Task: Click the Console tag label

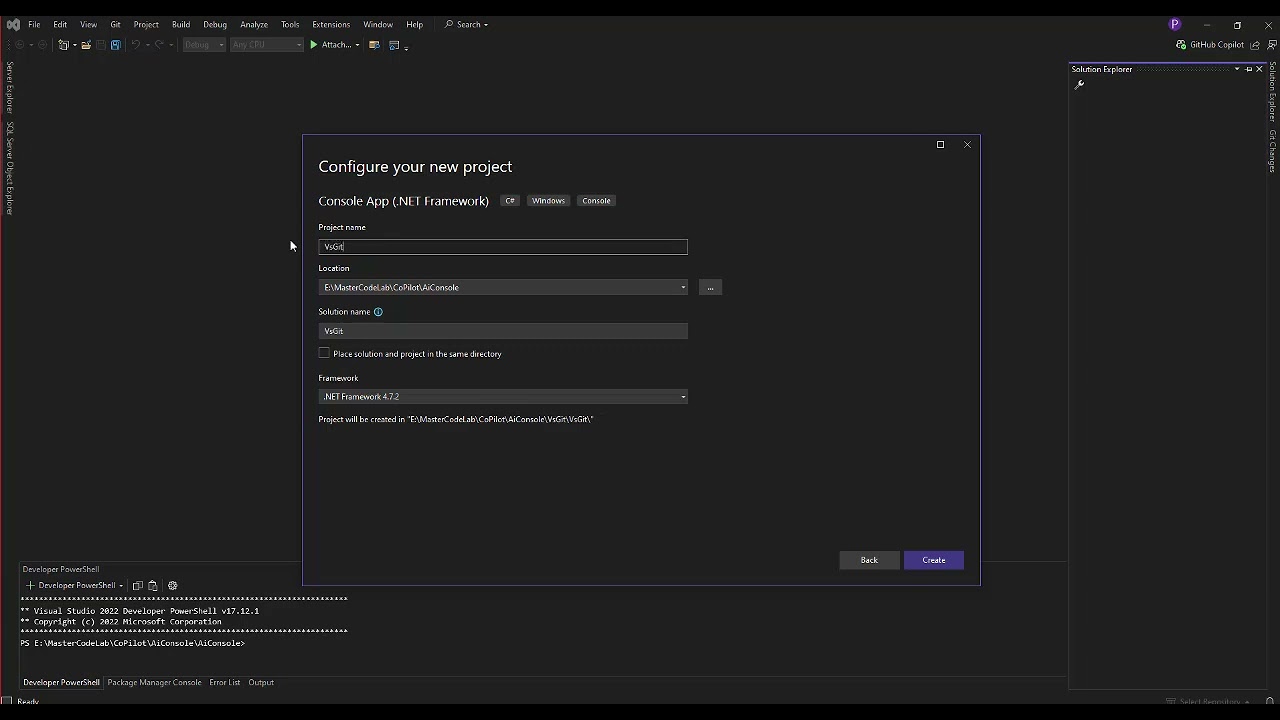Action: click(x=596, y=201)
